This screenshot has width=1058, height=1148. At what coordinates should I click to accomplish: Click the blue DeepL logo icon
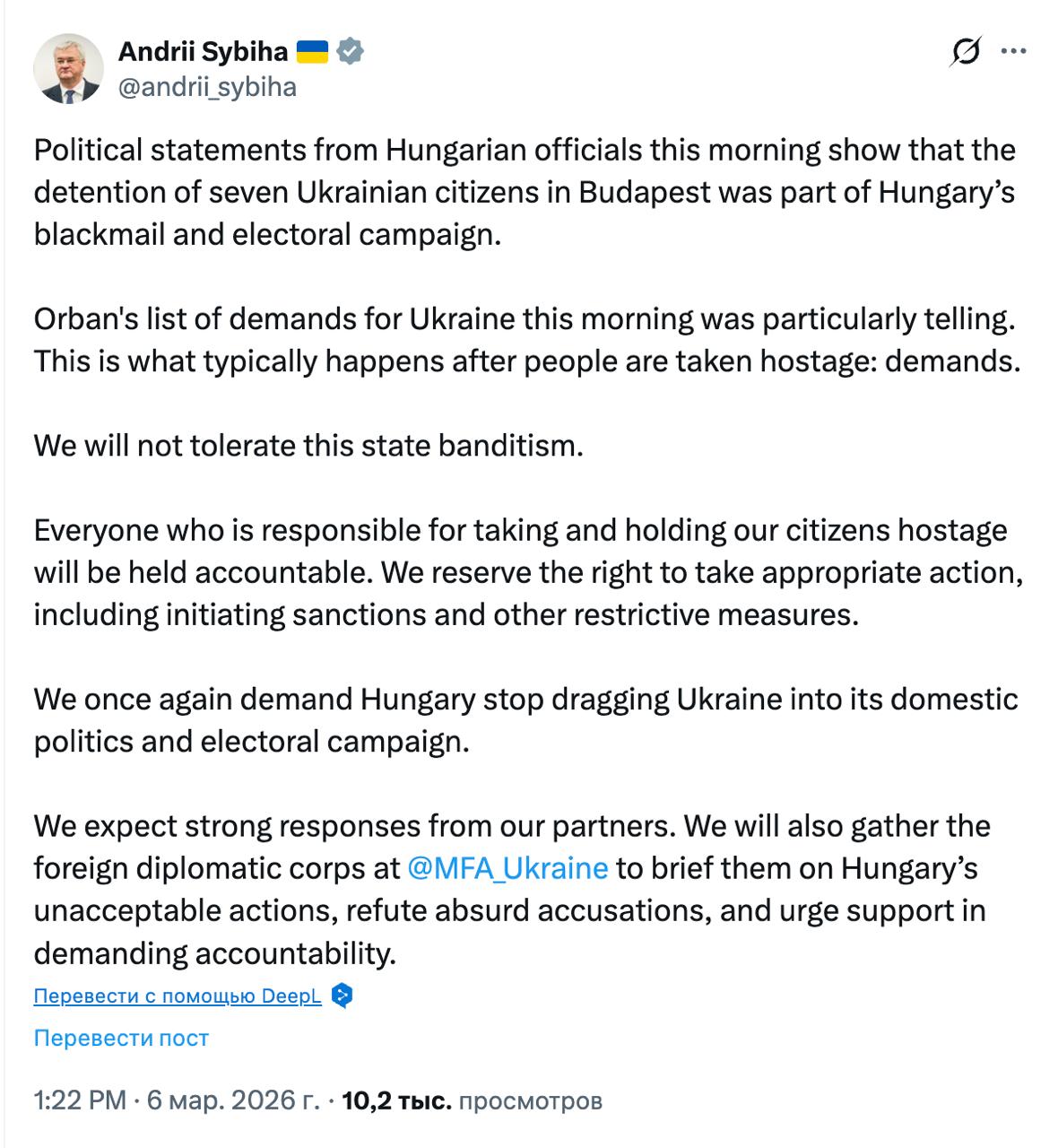click(x=342, y=996)
